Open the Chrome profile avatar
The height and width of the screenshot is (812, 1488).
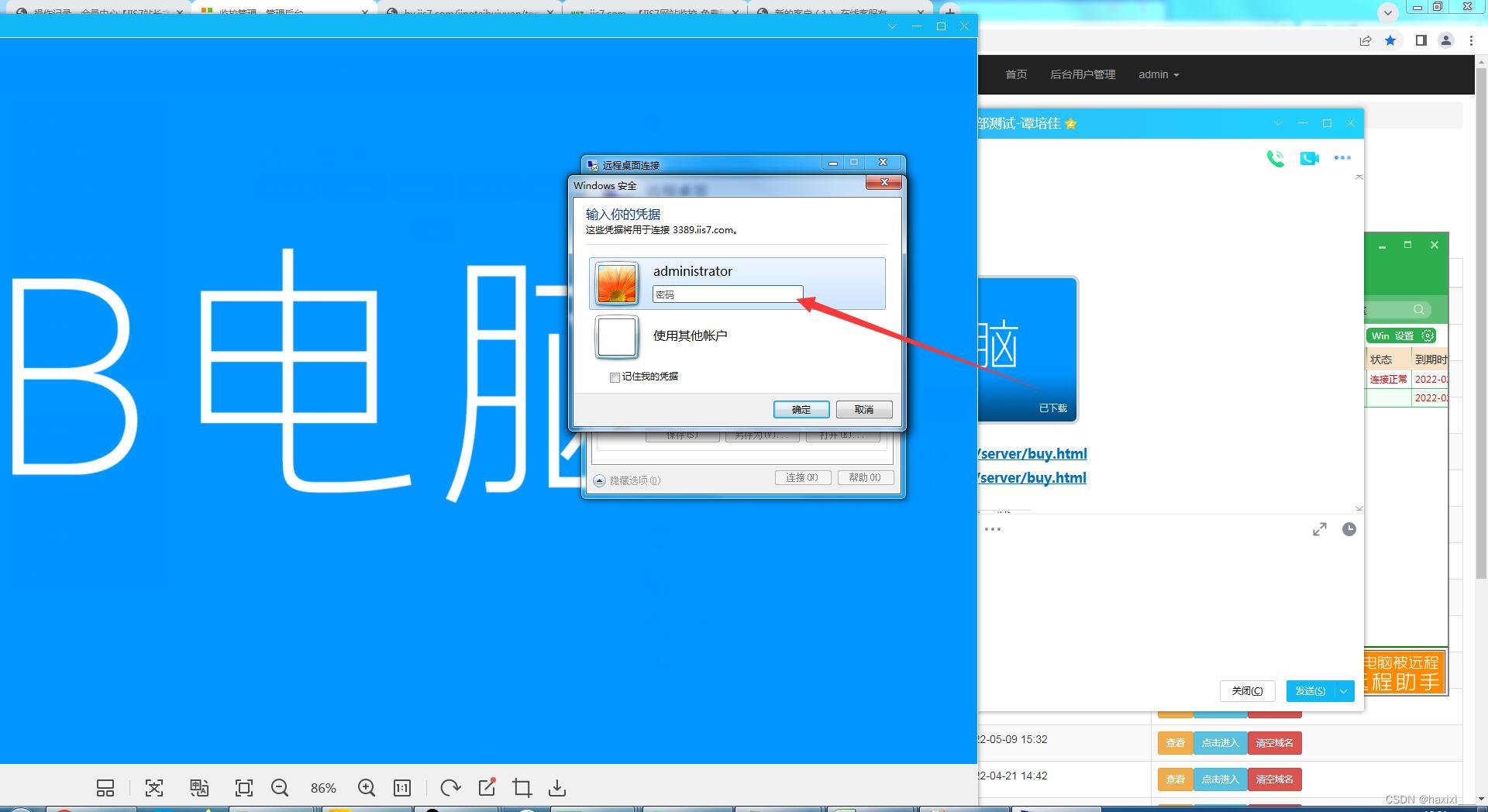pyautogui.click(x=1445, y=40)
